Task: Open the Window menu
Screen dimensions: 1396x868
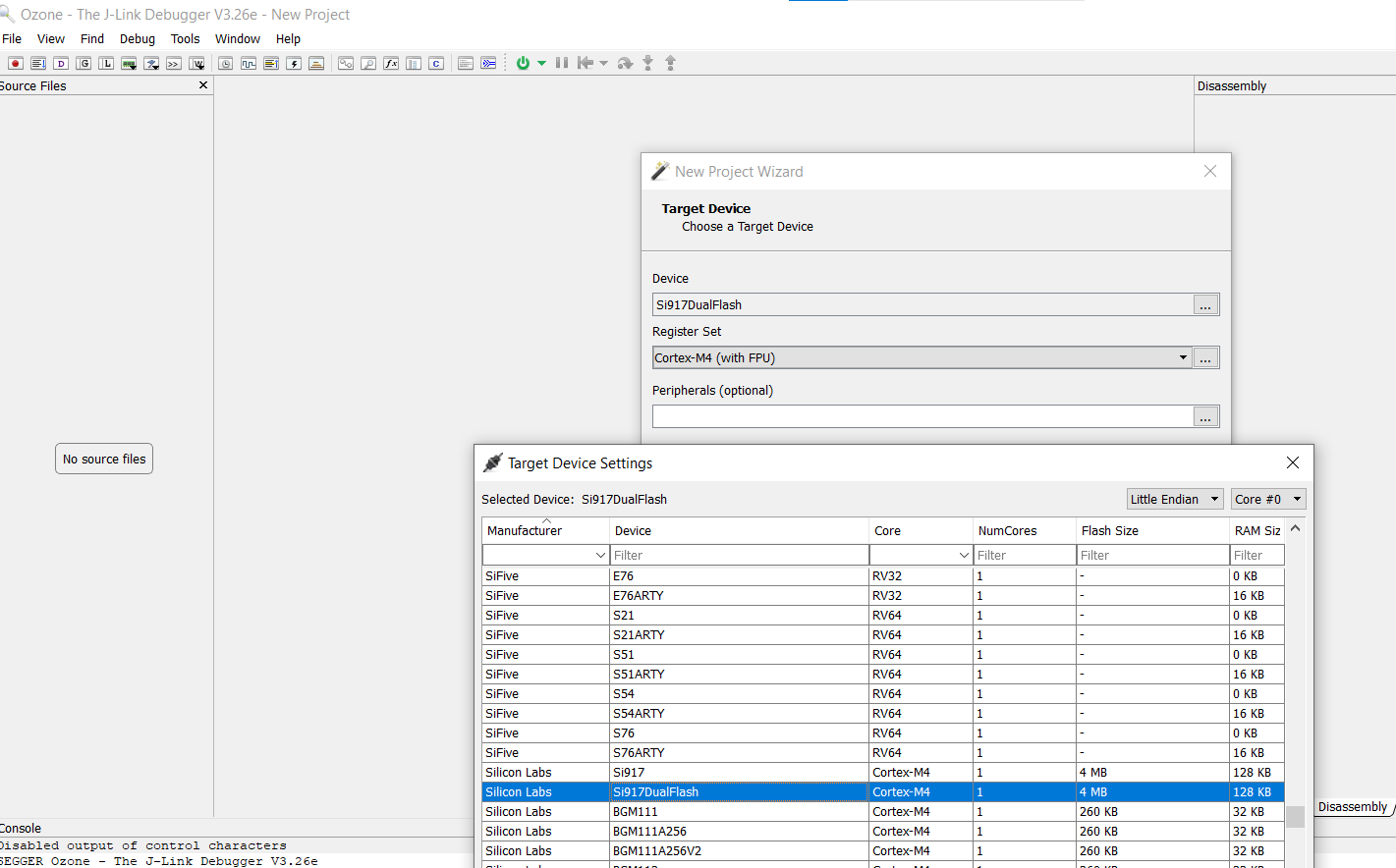Action: 238,39
